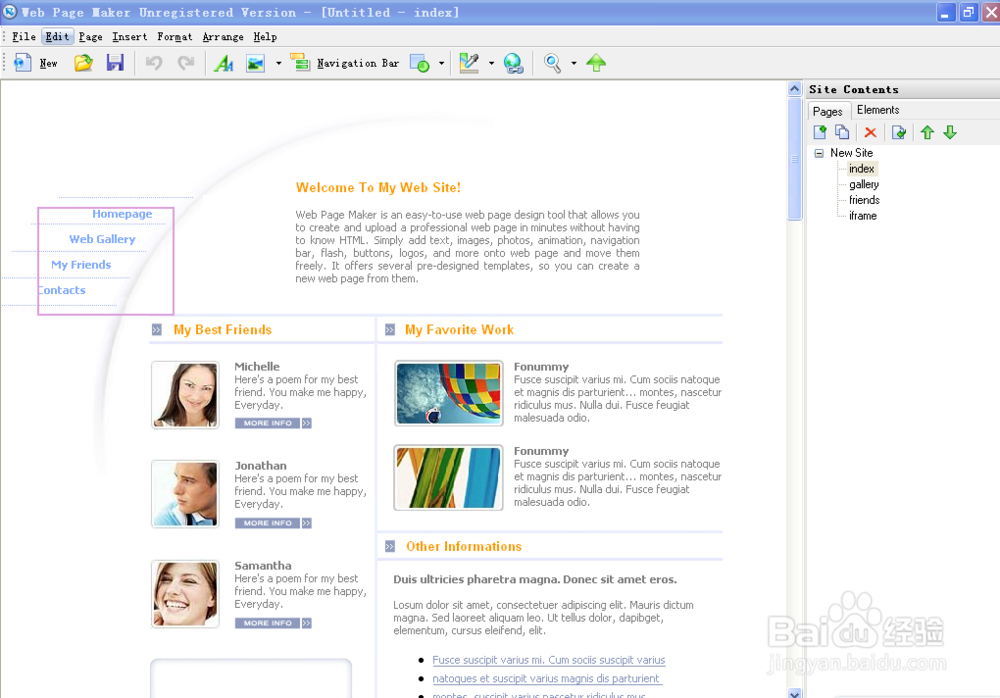Click the pencil edit tool icon
The height and width of the screenshot is (698, 1000).
(x=469, y=63)
